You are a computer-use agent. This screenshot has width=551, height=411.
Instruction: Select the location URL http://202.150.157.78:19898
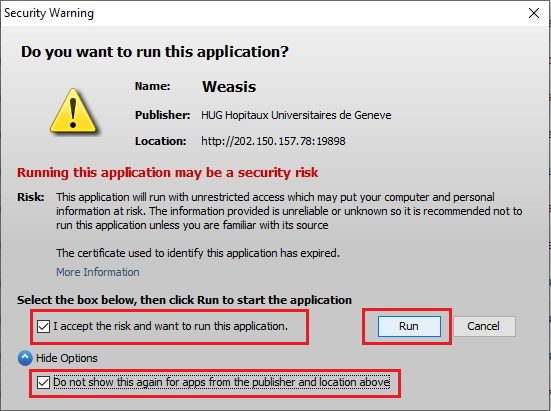coord(273,141)
